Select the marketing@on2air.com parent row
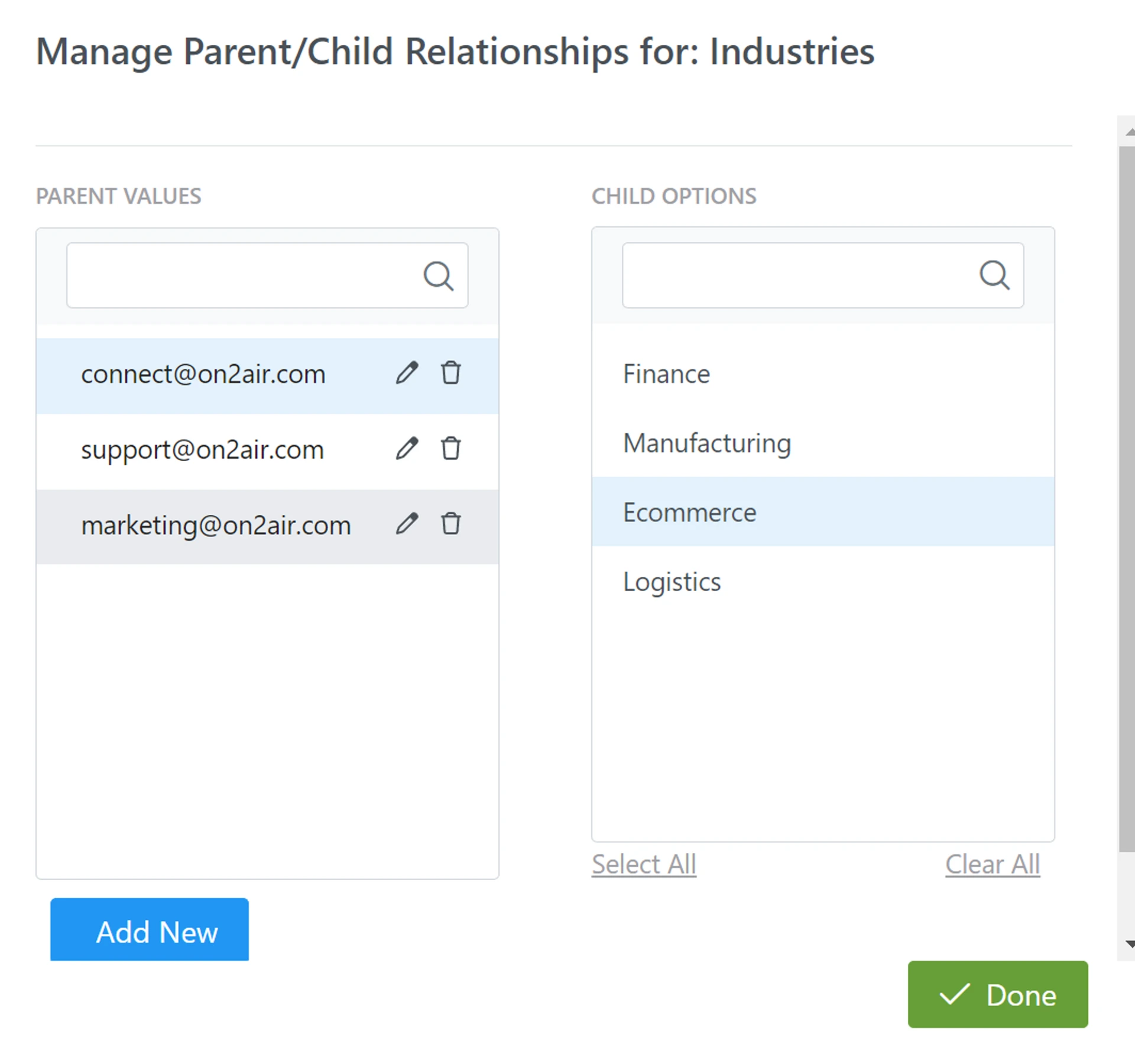Image resolution: width=1135 pixels, height=1064 pixels. pyautogui.click(x=216, y=526)
